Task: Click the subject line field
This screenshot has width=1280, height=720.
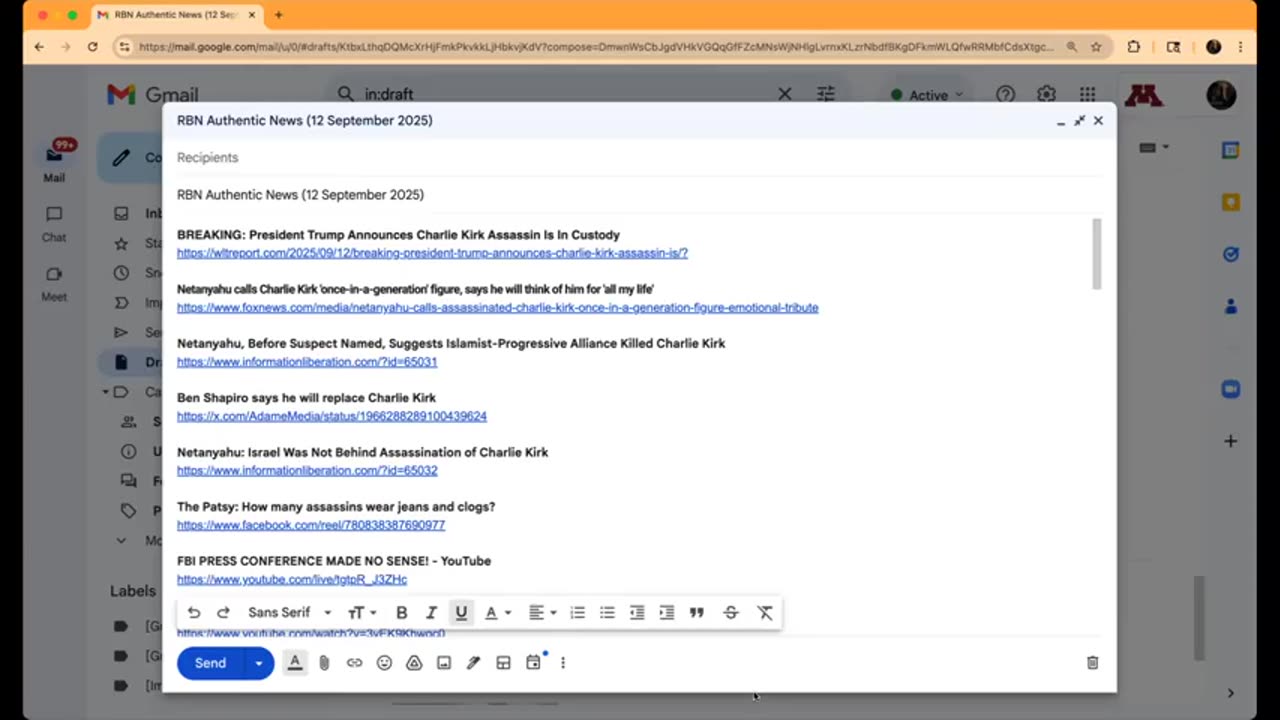Action: coord(639,195)
